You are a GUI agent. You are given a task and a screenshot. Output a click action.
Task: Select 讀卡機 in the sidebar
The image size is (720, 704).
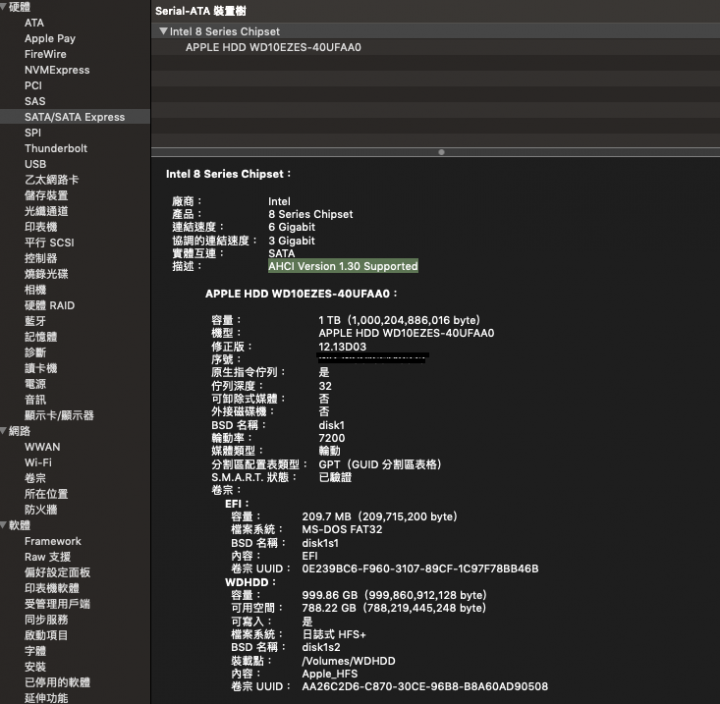tap(40, 368)
